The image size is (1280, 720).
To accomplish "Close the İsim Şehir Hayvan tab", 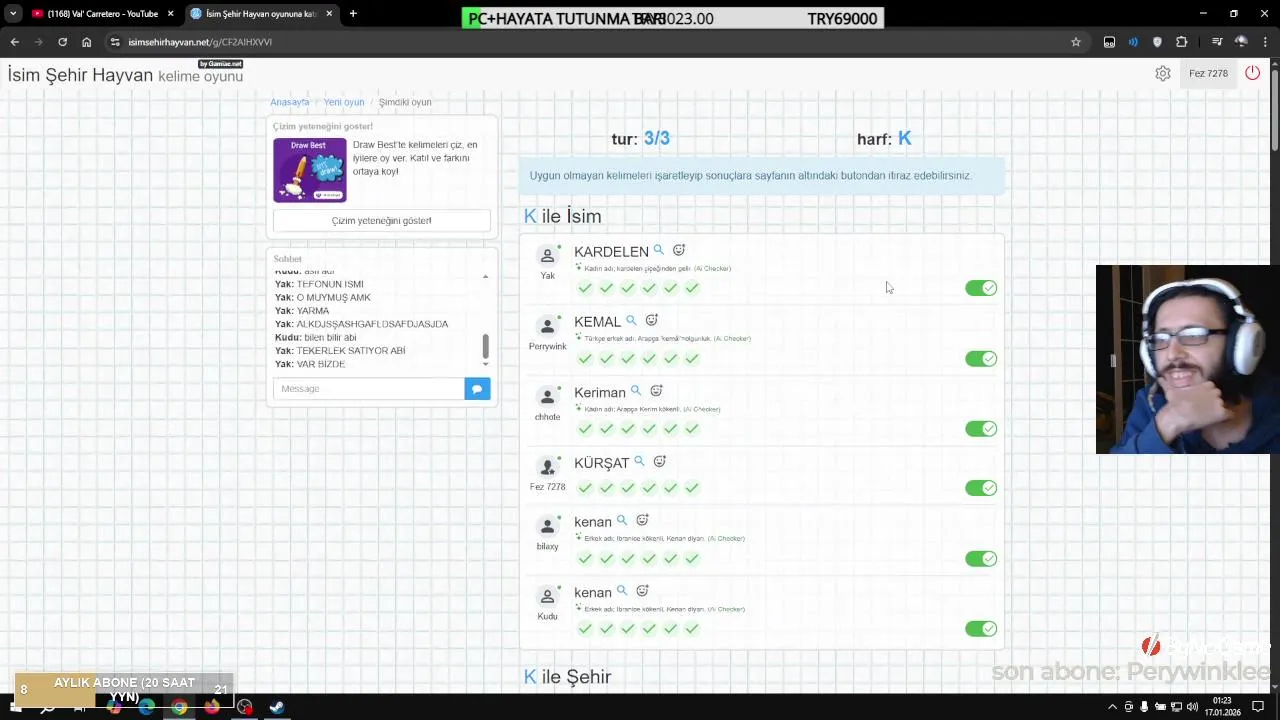I will pyautogui.click(x=329, y=14).
